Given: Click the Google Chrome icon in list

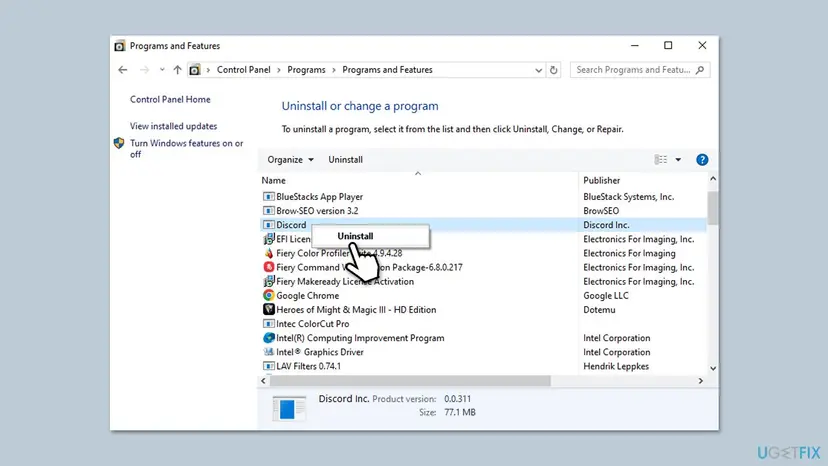Looking at the screenshot, I should pos(268,296).
